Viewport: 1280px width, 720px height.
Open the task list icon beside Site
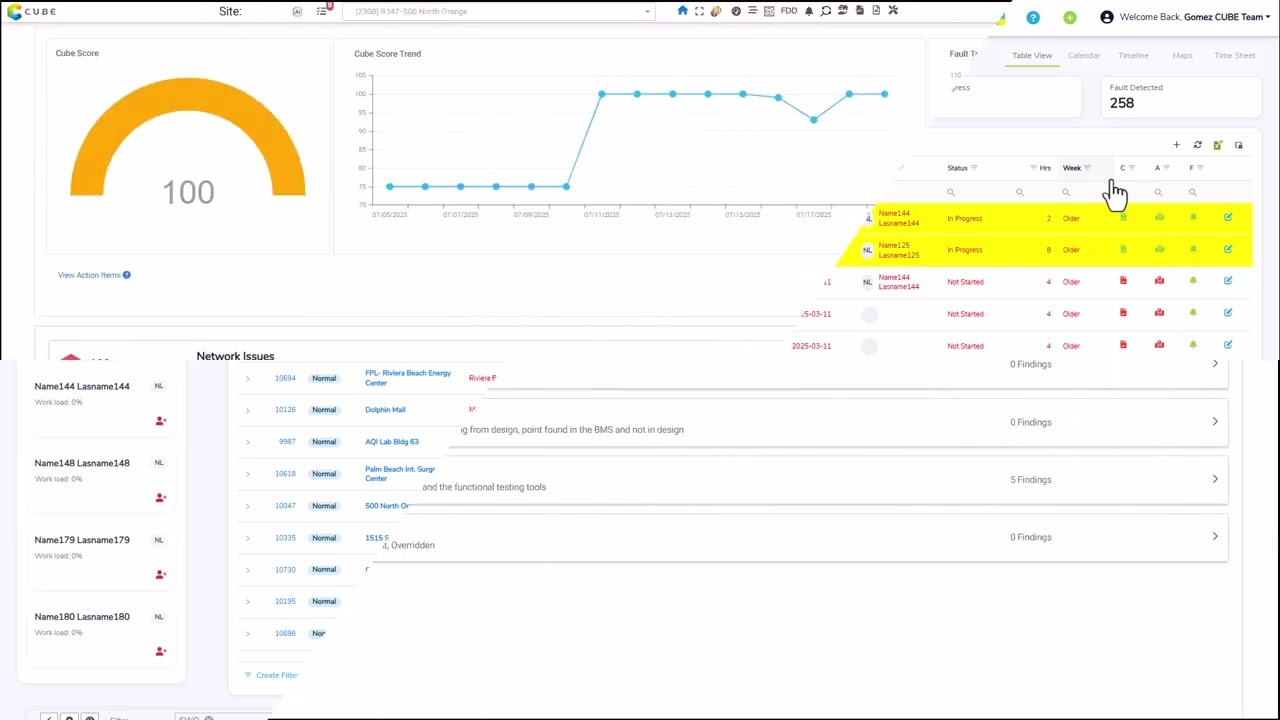tap(322, 11)
